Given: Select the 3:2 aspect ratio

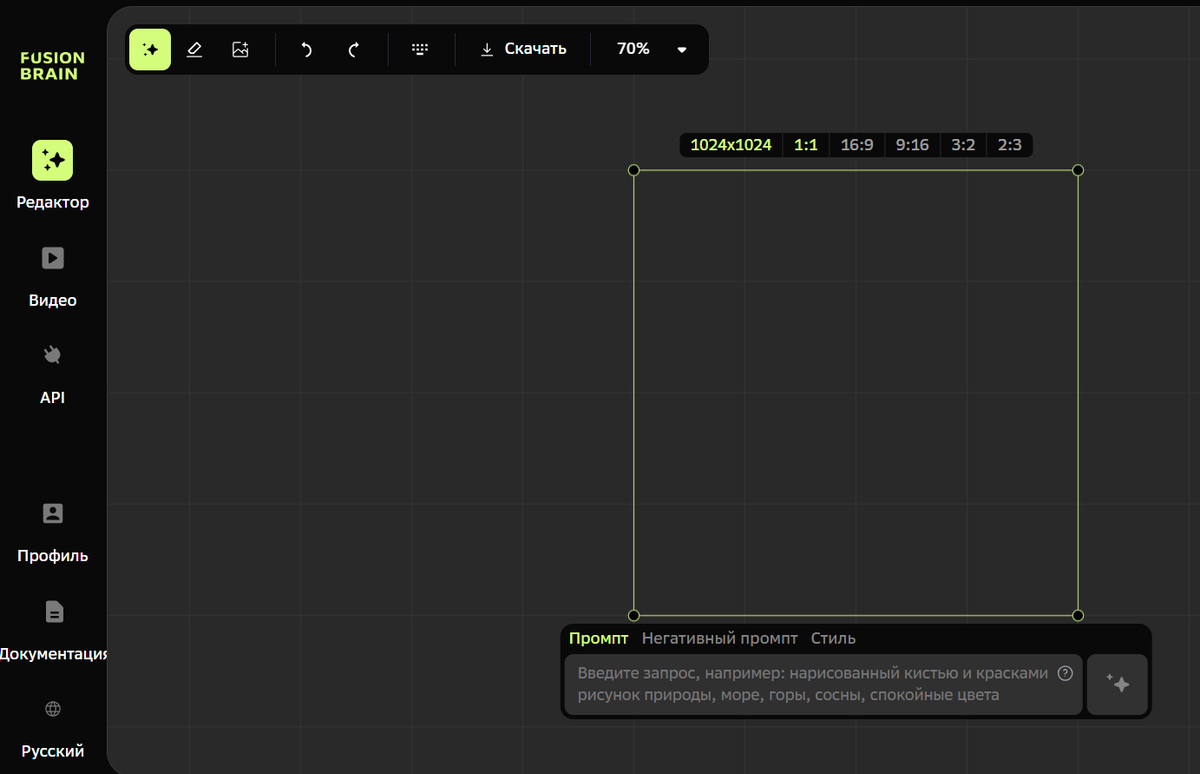Looking at the screenshot, I should (963, 145).
